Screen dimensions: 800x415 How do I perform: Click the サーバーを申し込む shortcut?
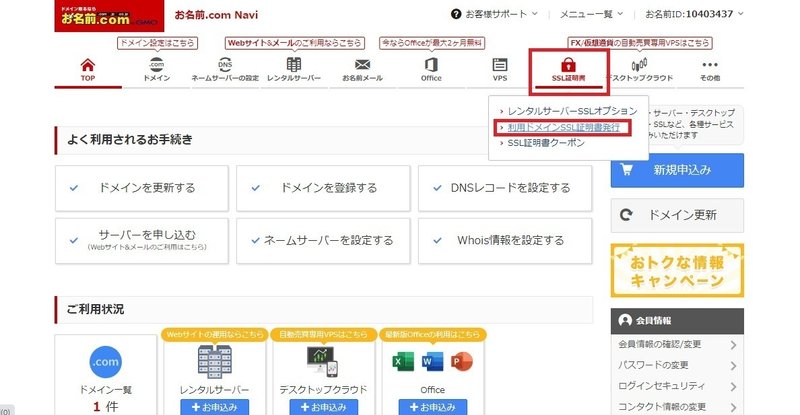(x=142, y=240)
